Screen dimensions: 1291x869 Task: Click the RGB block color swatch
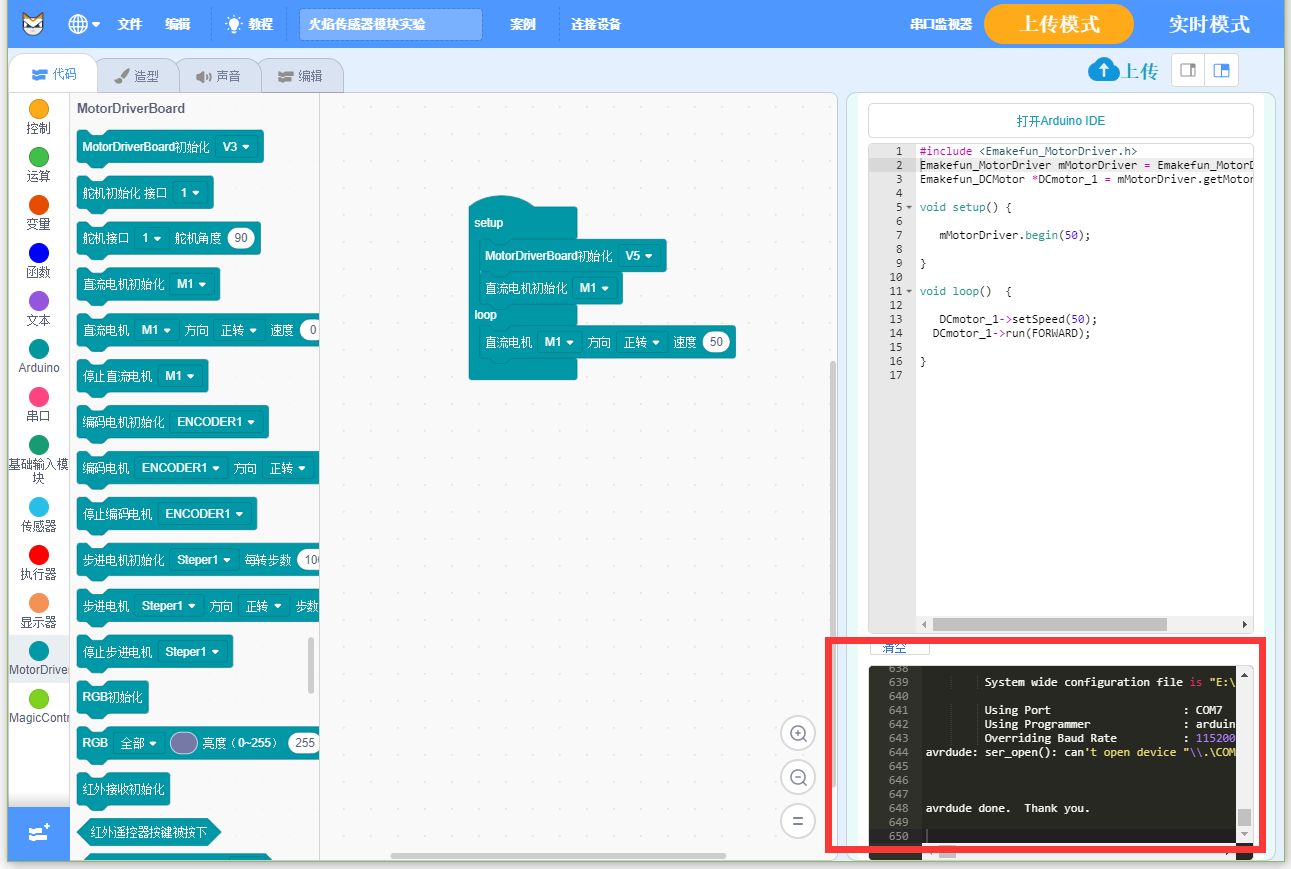[184, 743]
